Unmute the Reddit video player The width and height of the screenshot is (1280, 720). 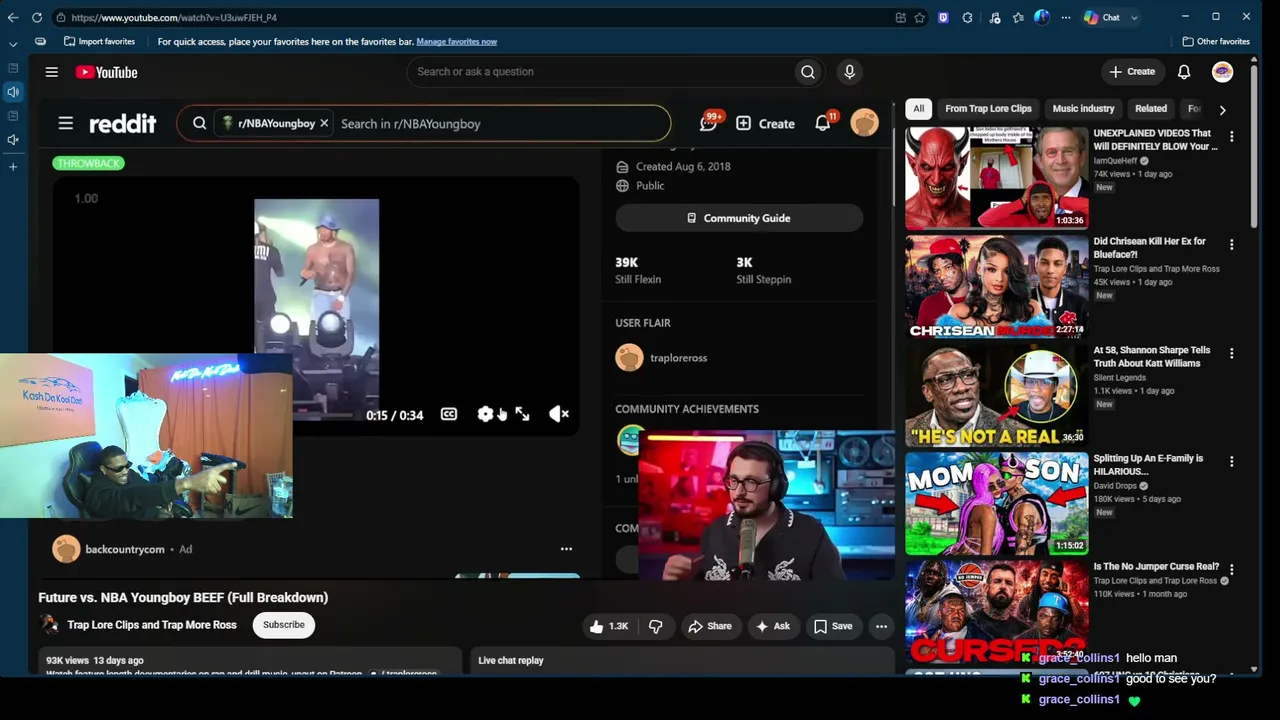click(x=559, y=414)
